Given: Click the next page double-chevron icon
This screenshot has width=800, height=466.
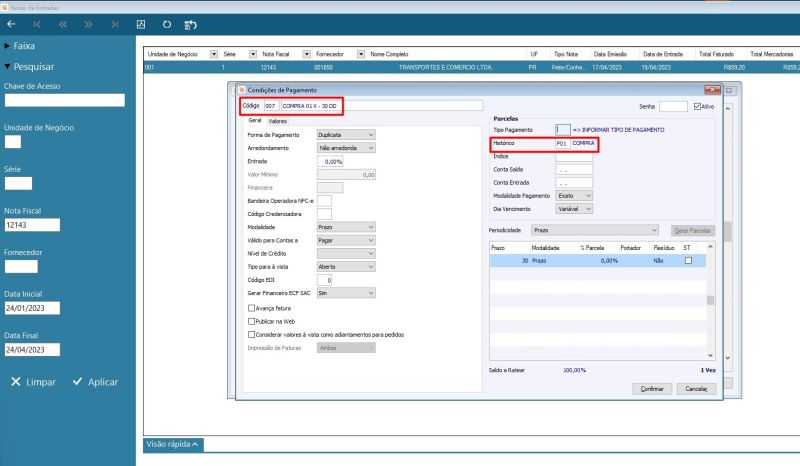Looking at the screenshot, I should [89, 24].
